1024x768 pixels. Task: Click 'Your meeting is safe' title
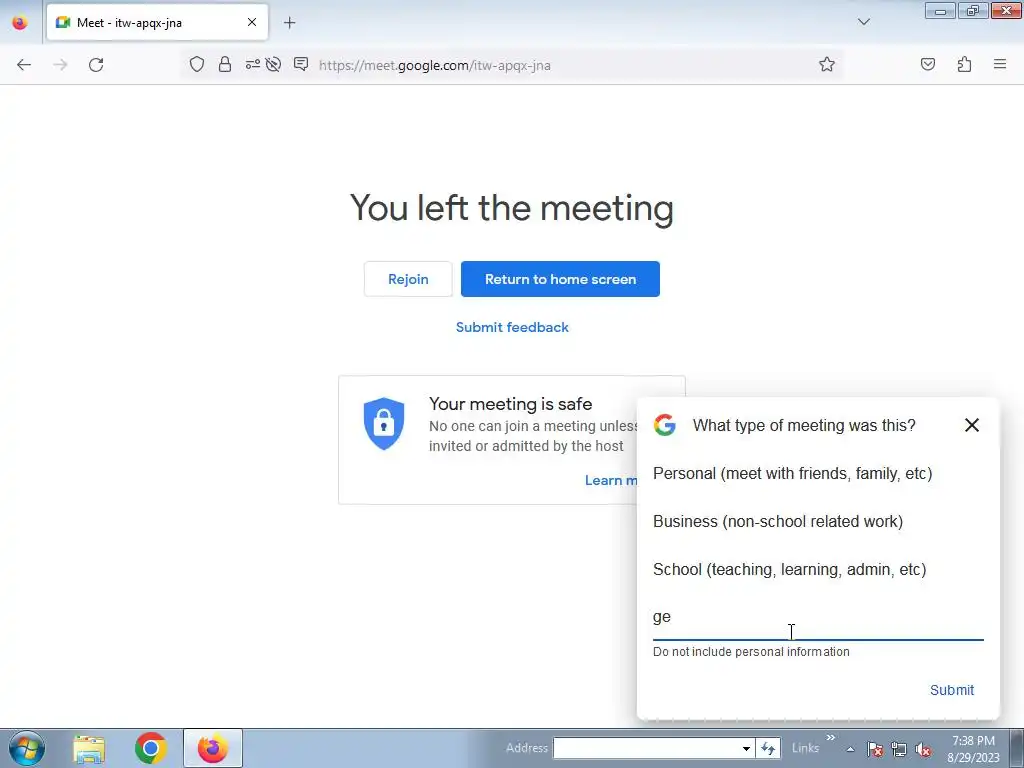tap(511, 404)
